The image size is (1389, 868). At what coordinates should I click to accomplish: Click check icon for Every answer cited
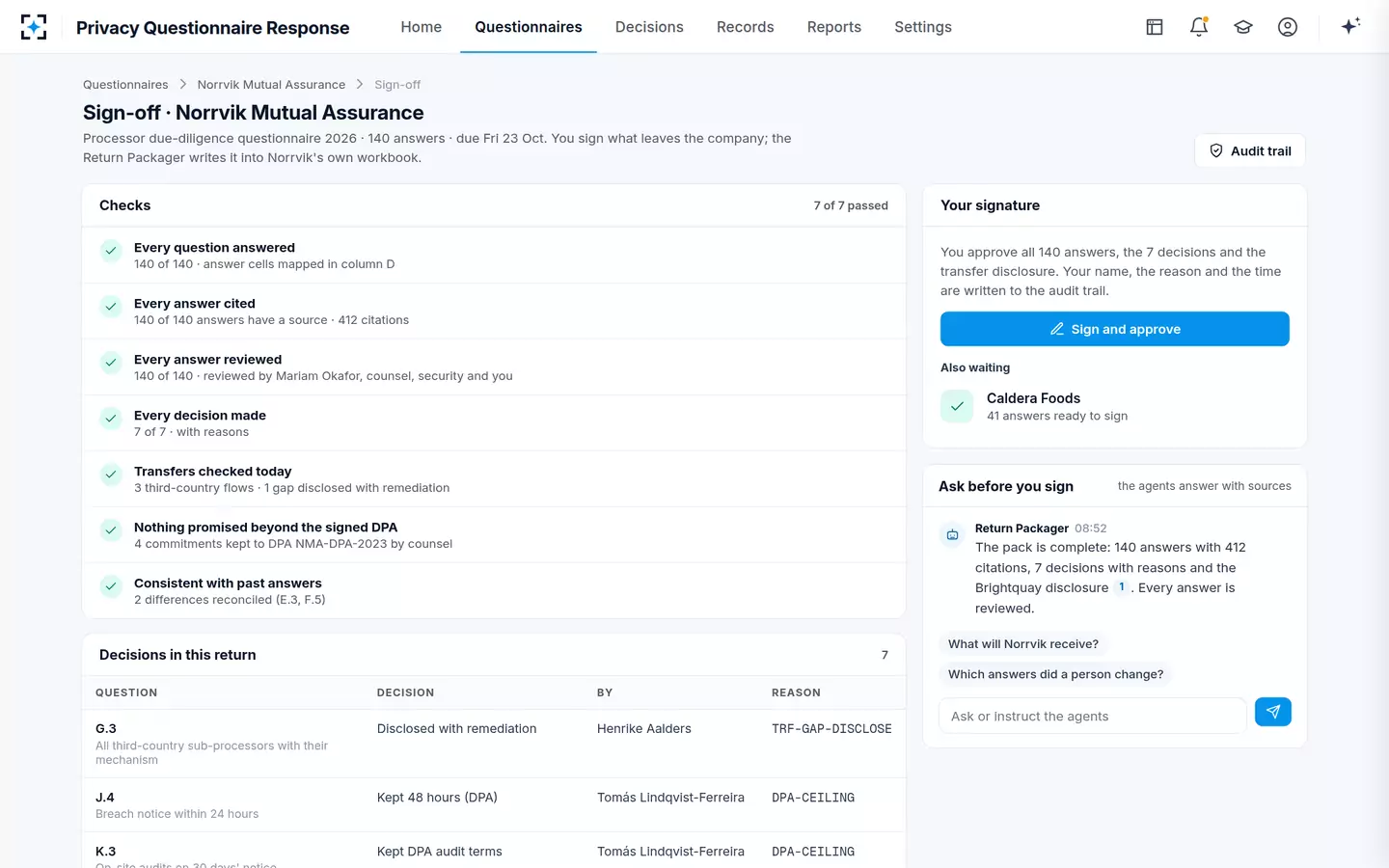coord(111,307)
